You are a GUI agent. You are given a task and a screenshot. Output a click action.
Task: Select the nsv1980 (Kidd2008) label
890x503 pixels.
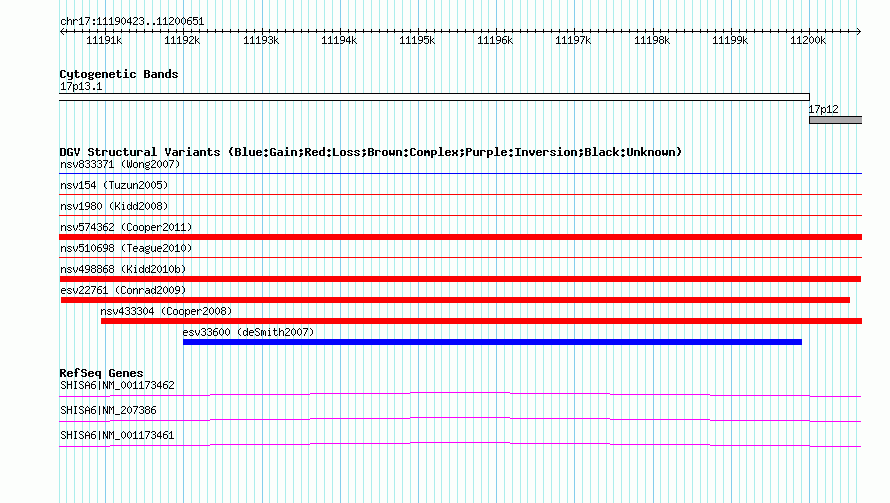tap(114, 206)
